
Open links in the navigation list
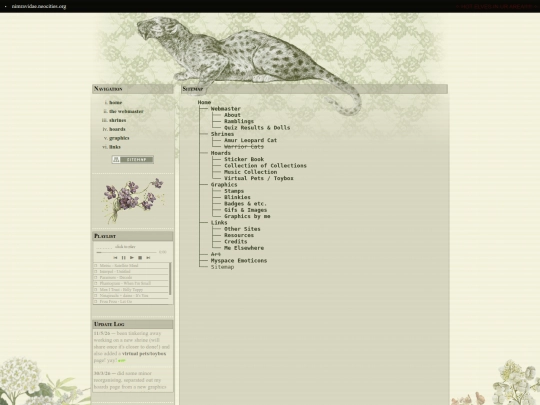(x=115, y=147)
